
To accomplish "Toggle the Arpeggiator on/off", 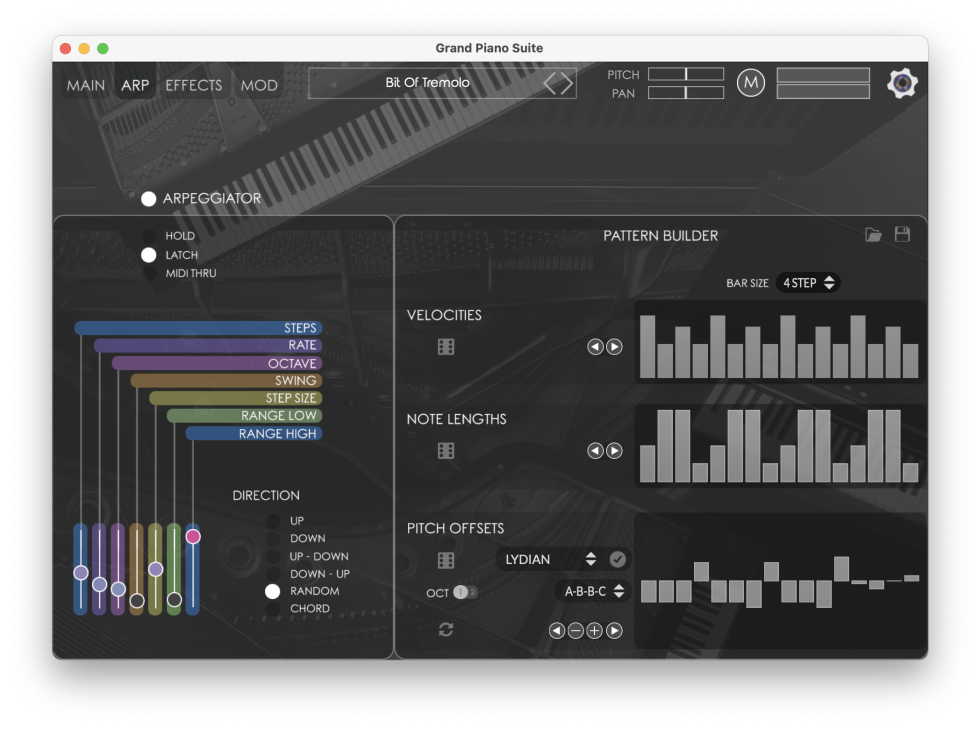I will (149, 199).
